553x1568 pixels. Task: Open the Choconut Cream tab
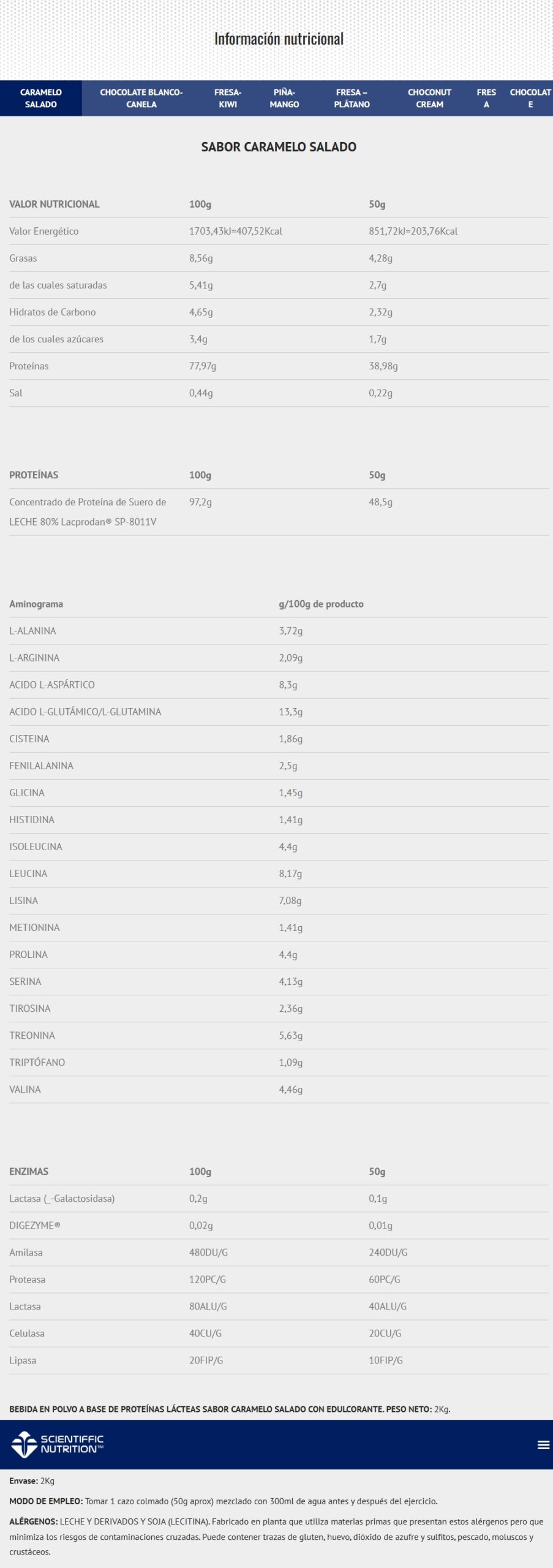(x=429, y=98)
